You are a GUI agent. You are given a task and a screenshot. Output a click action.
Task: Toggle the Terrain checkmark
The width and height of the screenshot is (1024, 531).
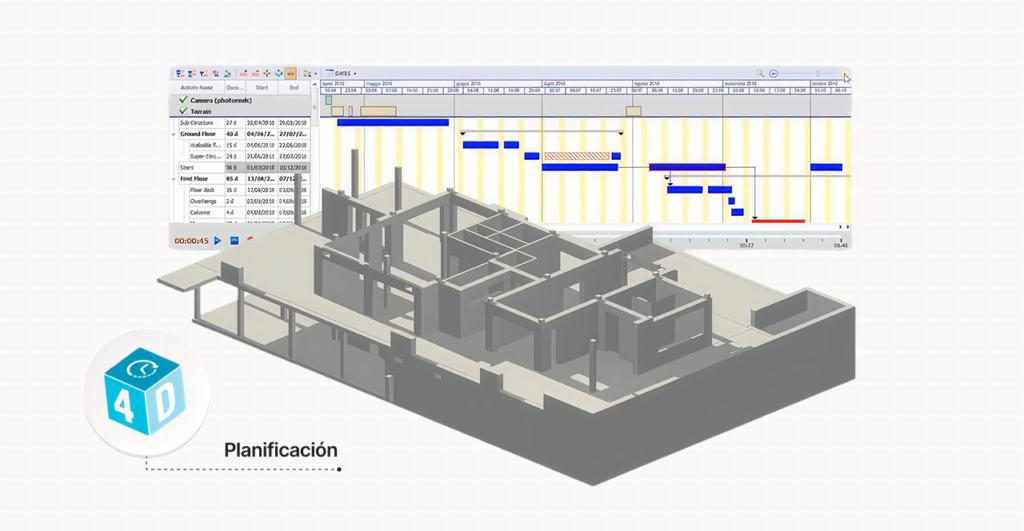(x=183, y=112)
